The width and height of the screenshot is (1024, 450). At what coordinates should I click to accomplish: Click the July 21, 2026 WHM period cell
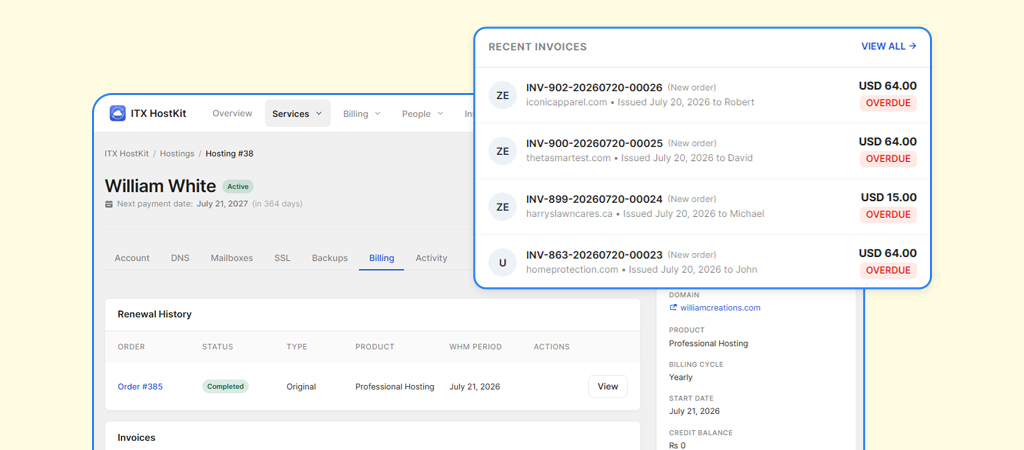[475, 387]
